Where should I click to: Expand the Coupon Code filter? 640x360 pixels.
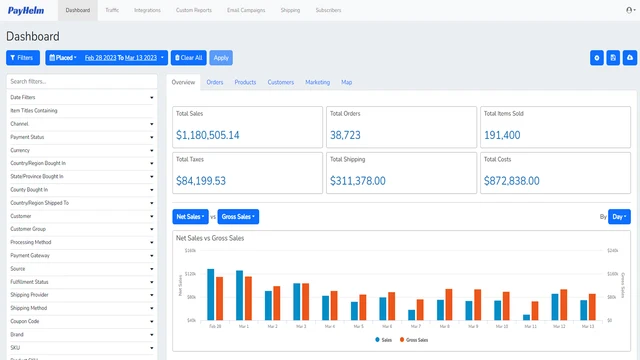[x=82, y=321]
